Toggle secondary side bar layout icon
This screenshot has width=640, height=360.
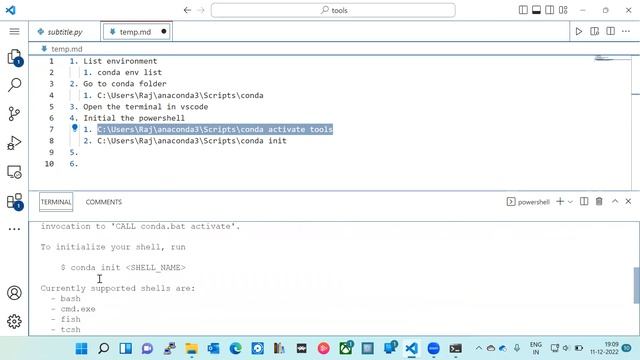pyautogui.click(x=550, y=10)
